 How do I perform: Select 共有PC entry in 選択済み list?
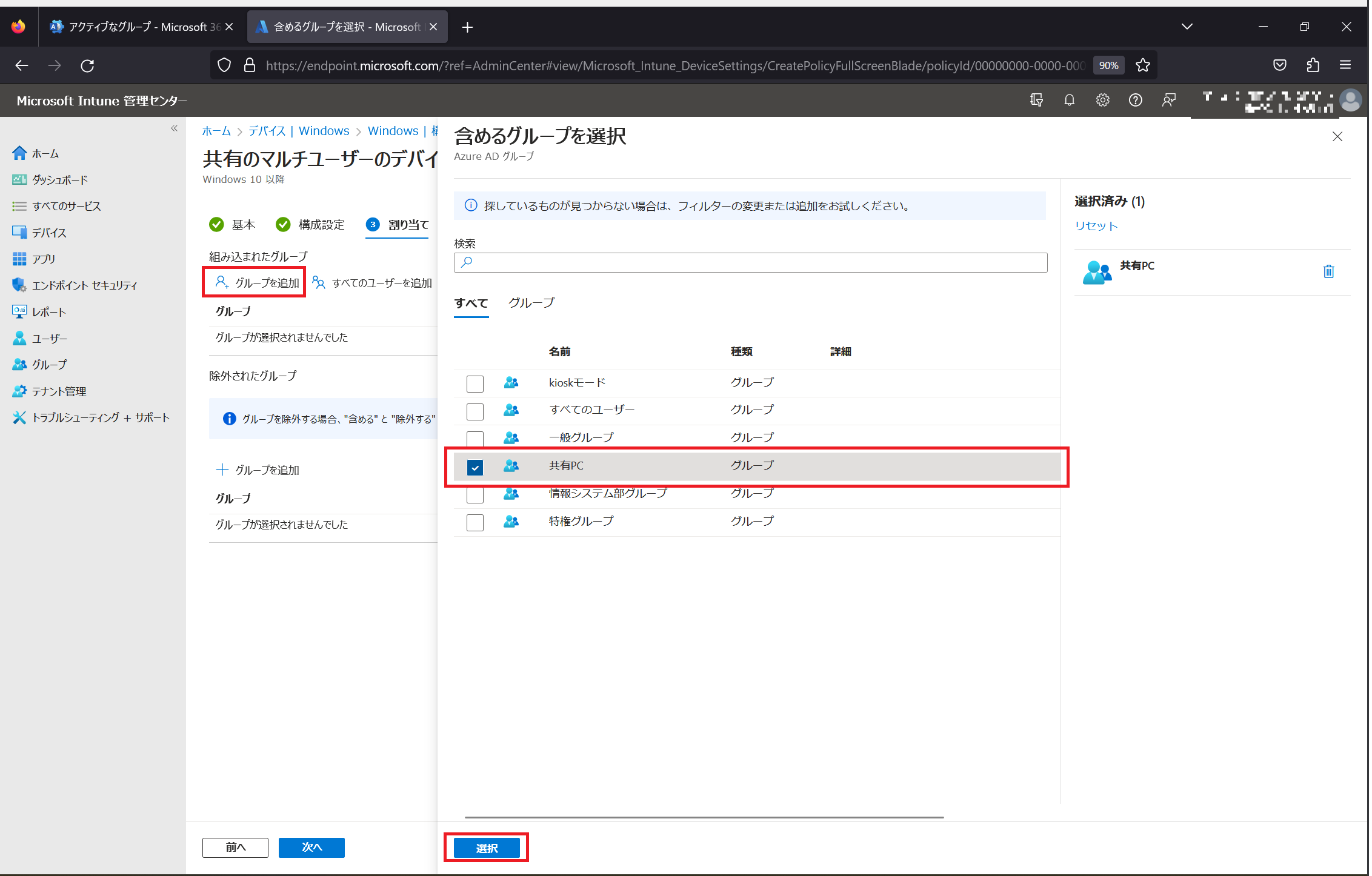point(1212,272)
